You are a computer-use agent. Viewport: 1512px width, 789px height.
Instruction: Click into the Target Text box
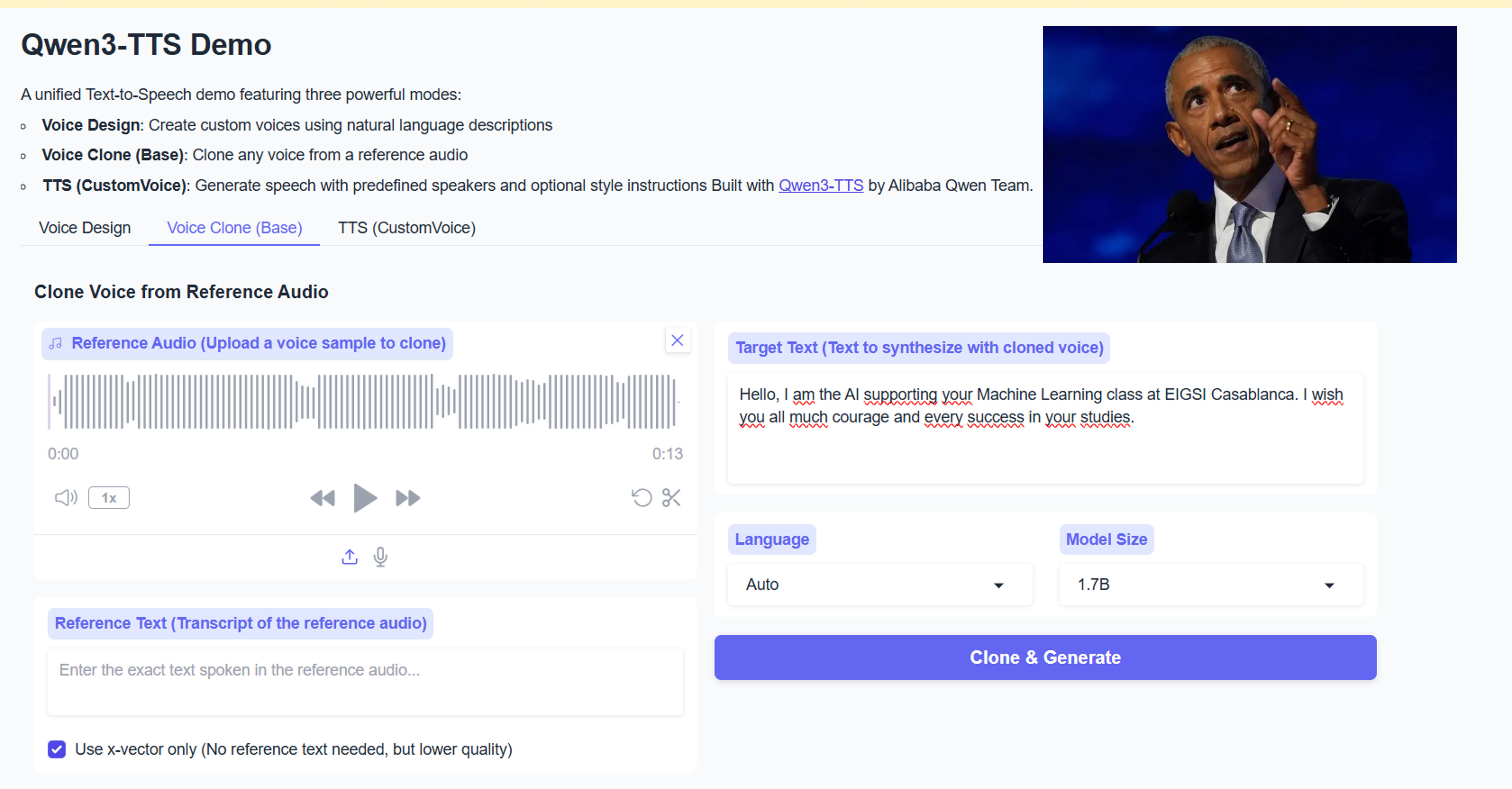coord(1045,428)
